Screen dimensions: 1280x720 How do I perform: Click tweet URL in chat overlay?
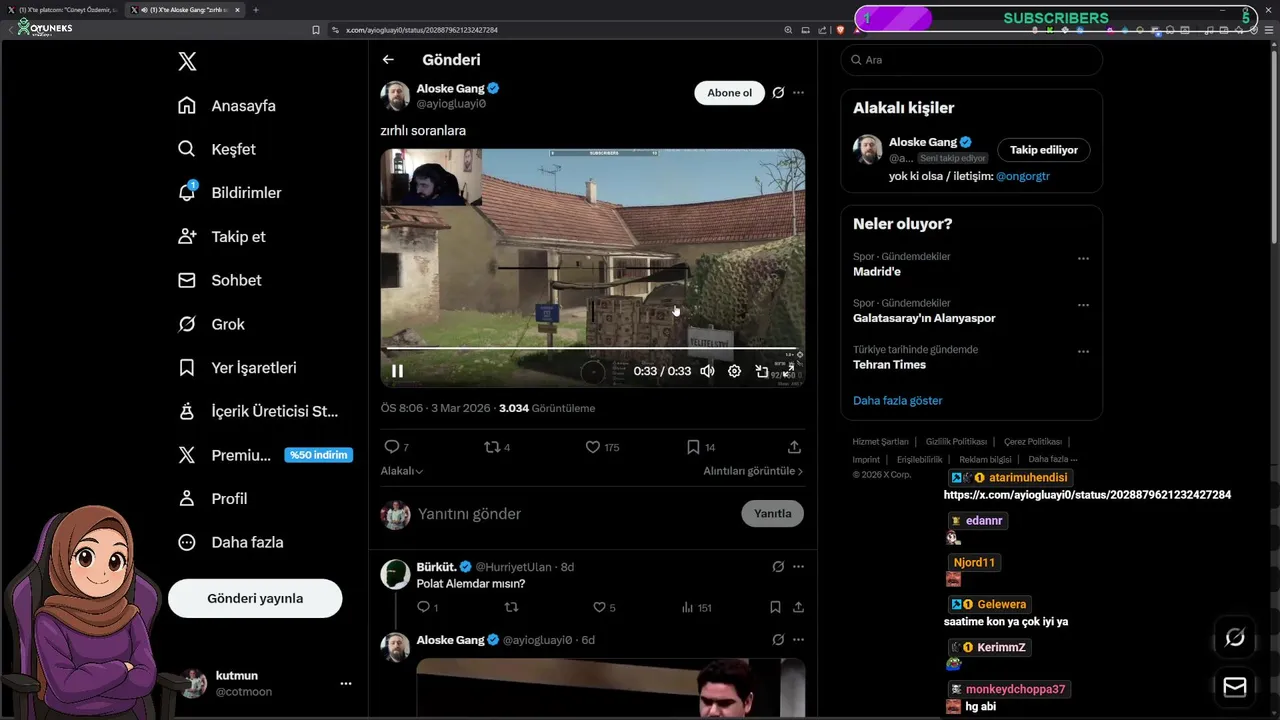pos(1087,495)
